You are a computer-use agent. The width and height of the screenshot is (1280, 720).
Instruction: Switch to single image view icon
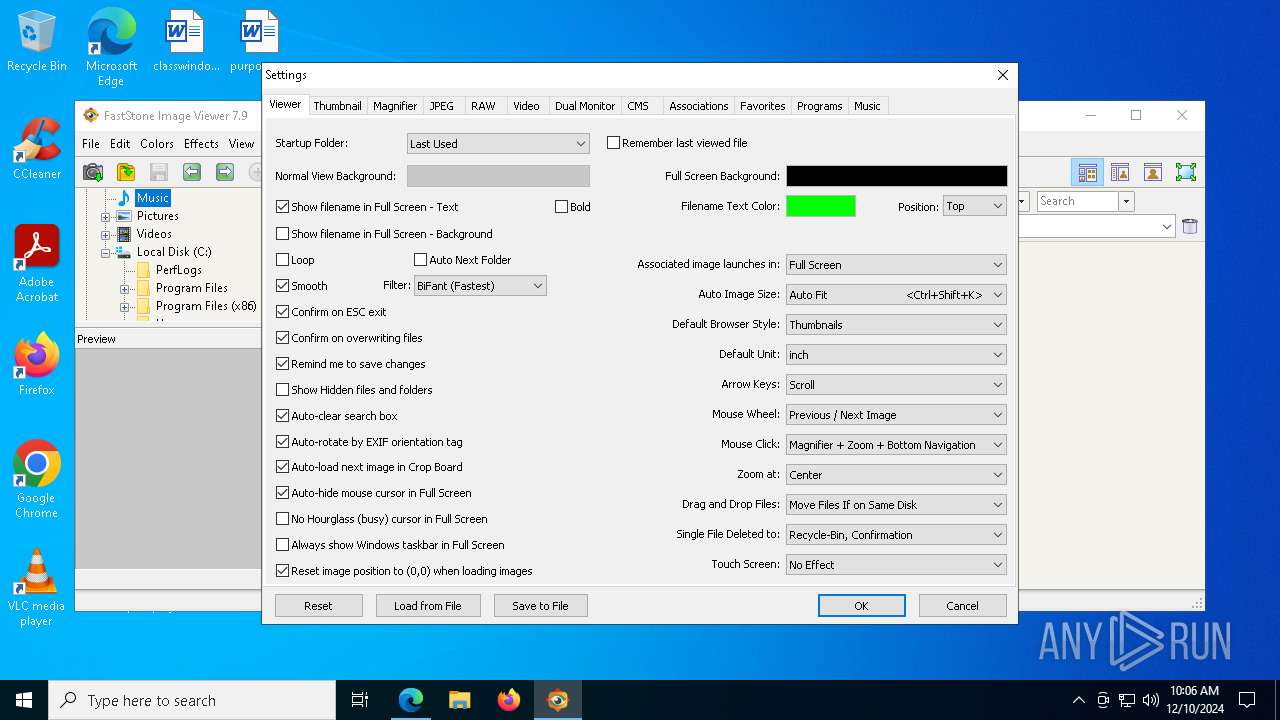[1153, 172]
